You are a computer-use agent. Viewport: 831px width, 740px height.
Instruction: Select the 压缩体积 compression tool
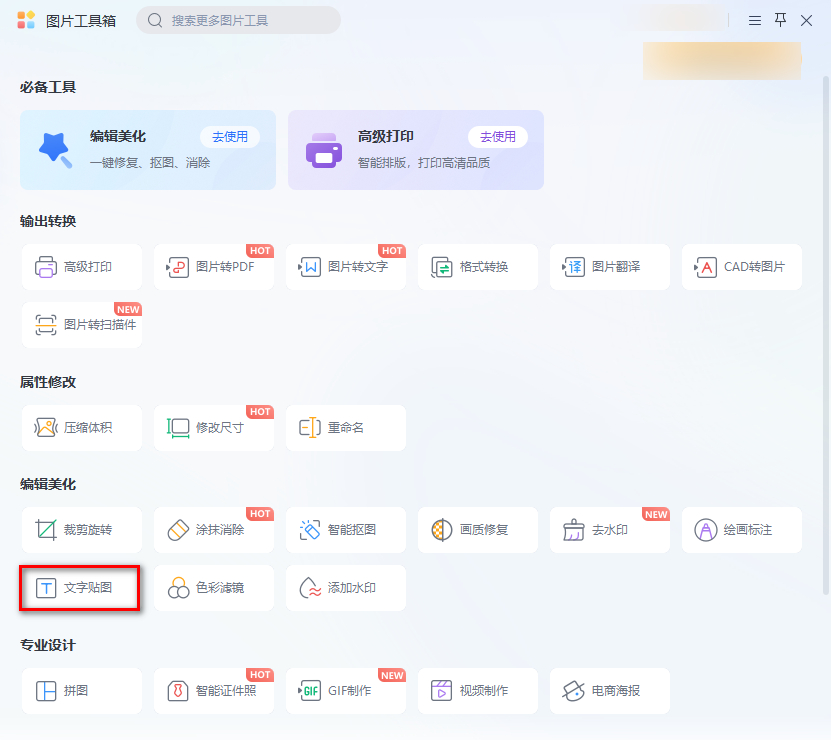coord(81,427)
